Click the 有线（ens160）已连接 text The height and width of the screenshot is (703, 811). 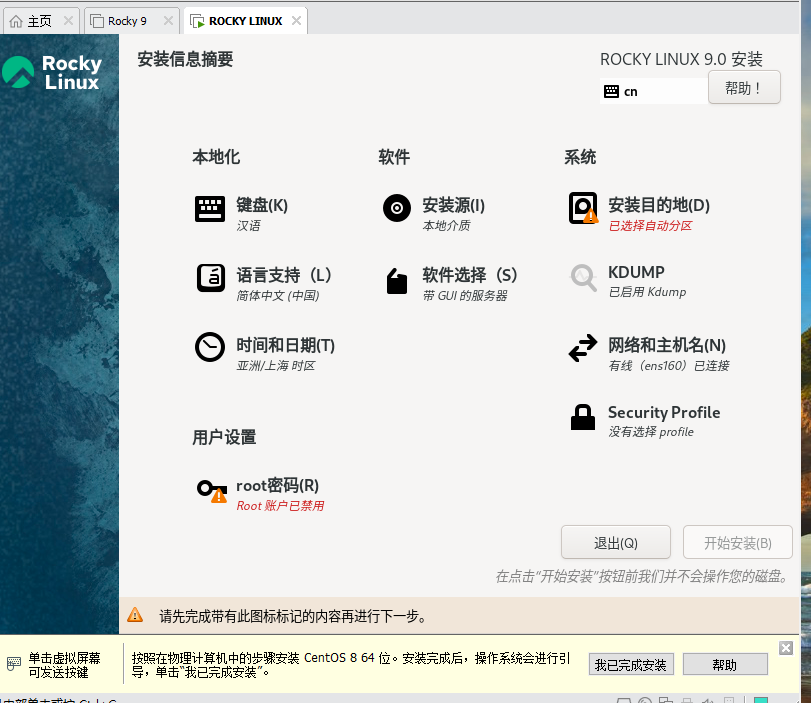tap(669, 366)
